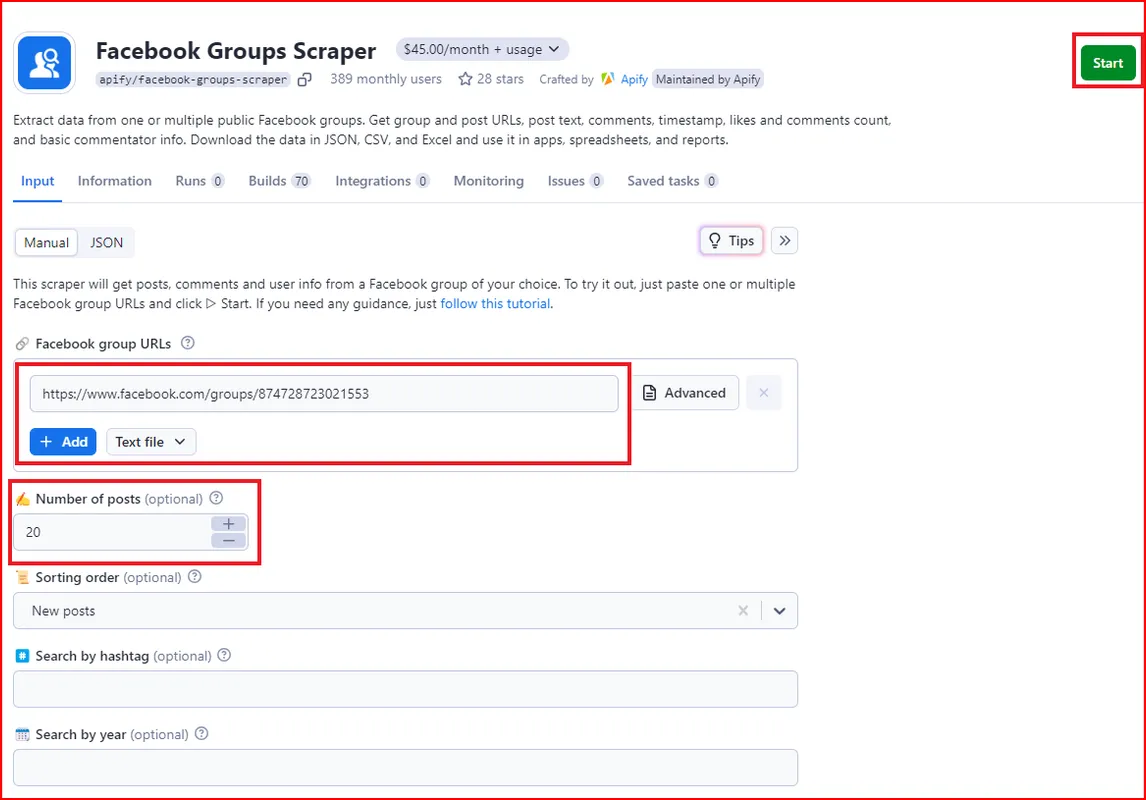
Task: Open help tooltip for Search by year
Action: tap(202, 734)
